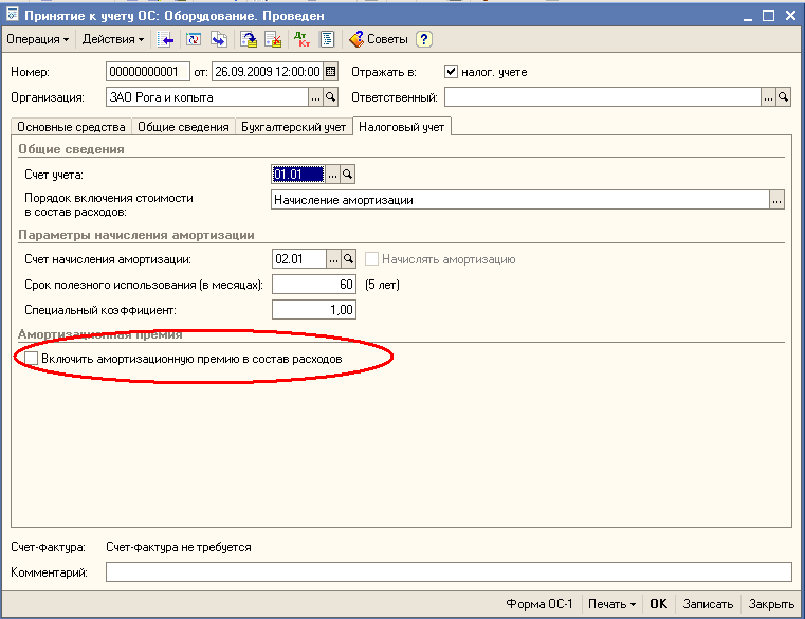
Task: Click the Форма ОС-1 button
Action: click(x=539, y=604)
